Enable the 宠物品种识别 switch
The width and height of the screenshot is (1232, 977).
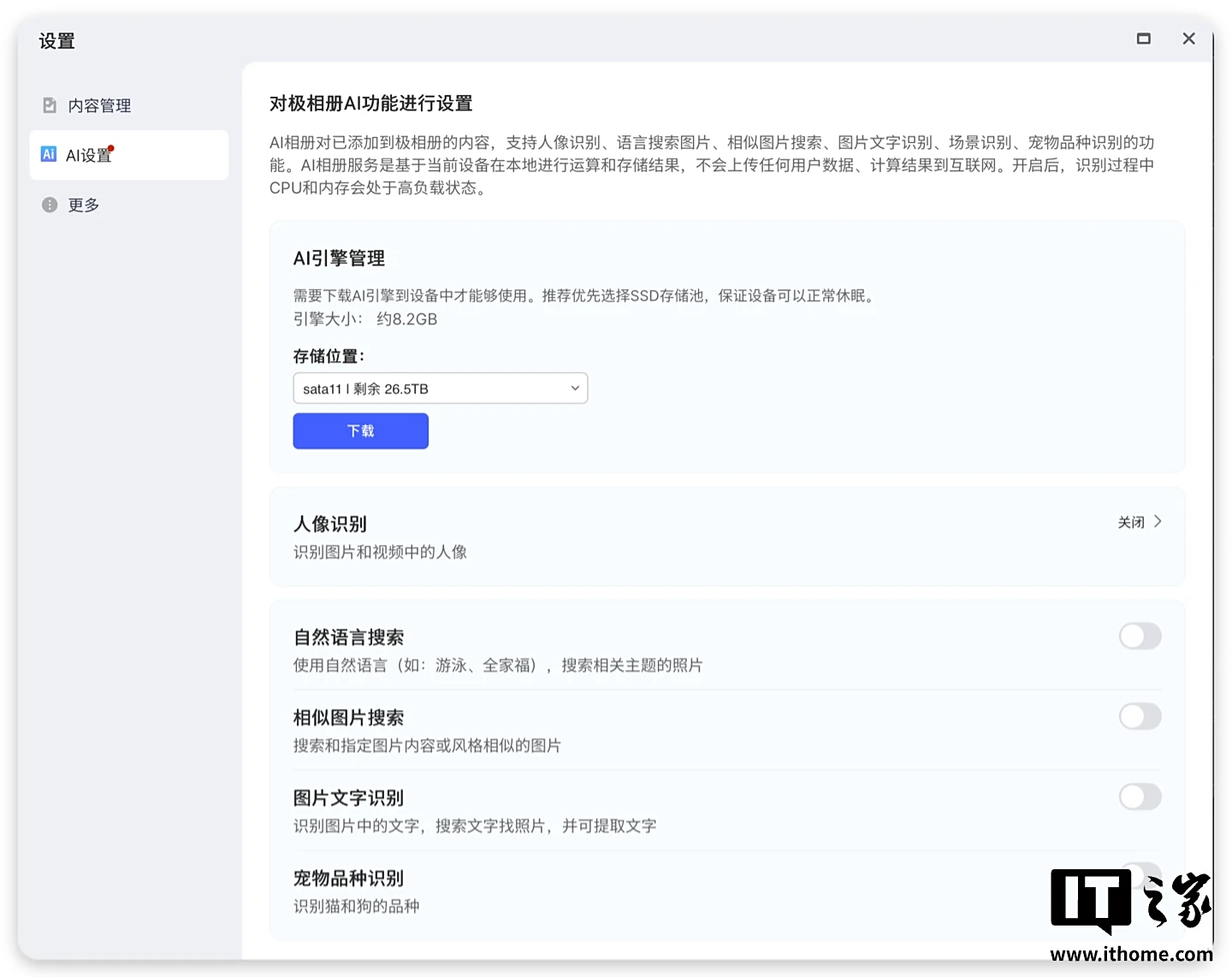click(x=1140, y=874)
